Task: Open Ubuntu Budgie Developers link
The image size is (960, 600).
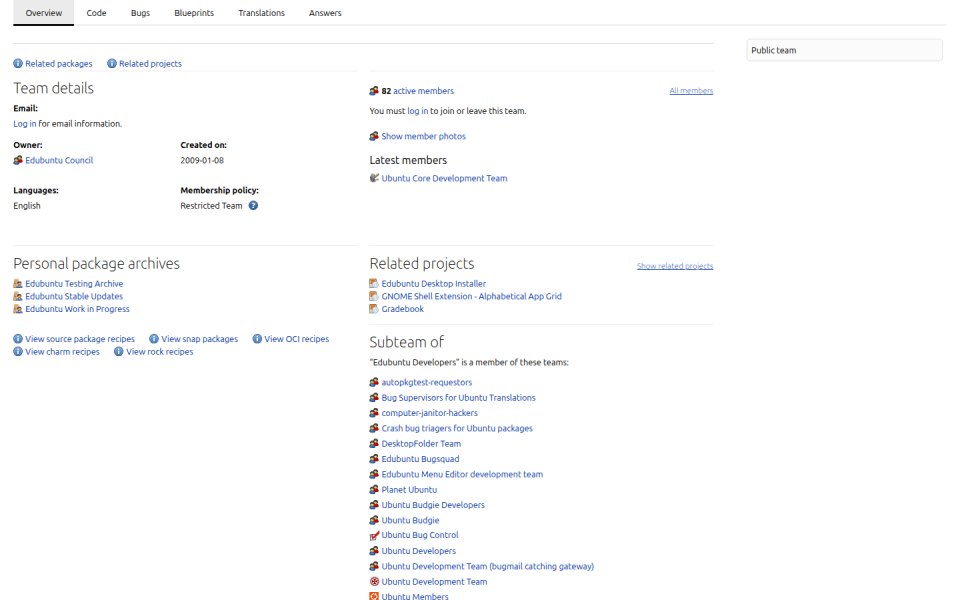Action: coord(433,505)
